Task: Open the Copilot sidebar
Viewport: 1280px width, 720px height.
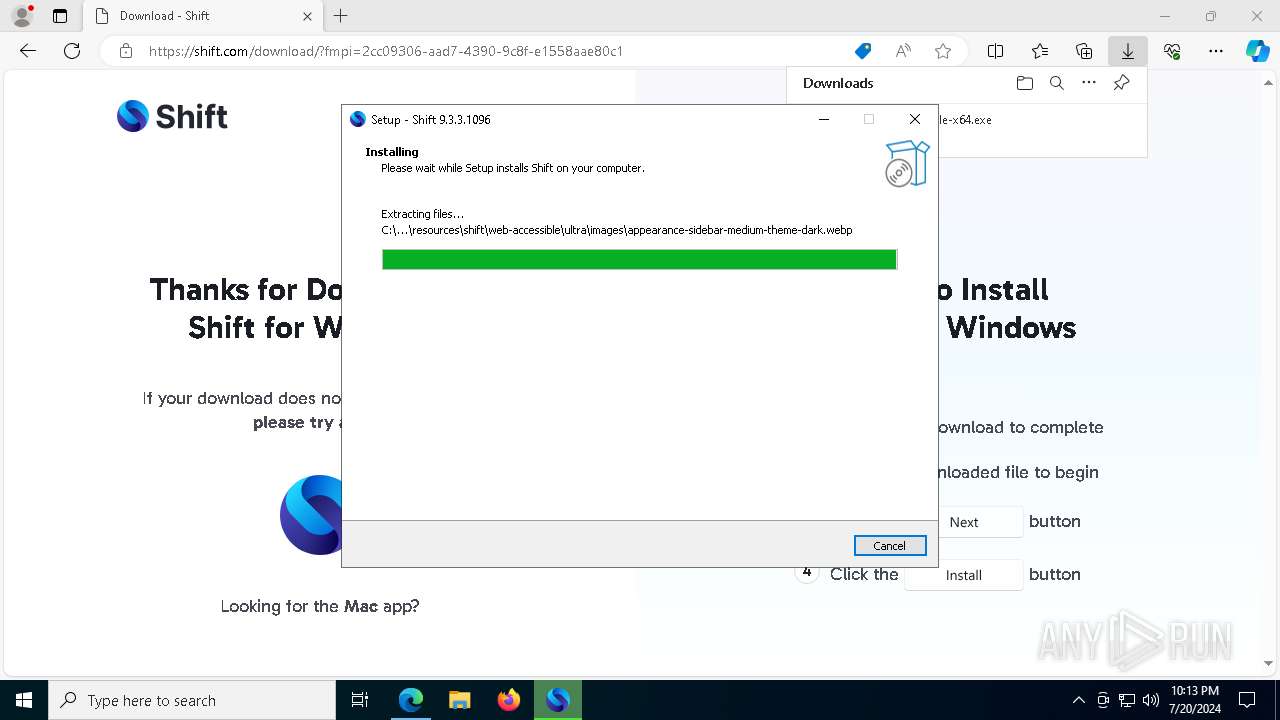Action: [x=1257, y=51]
